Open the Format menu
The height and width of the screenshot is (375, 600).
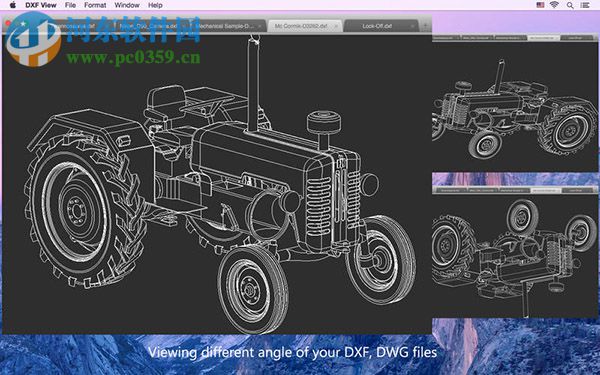(x=95, y=5)
